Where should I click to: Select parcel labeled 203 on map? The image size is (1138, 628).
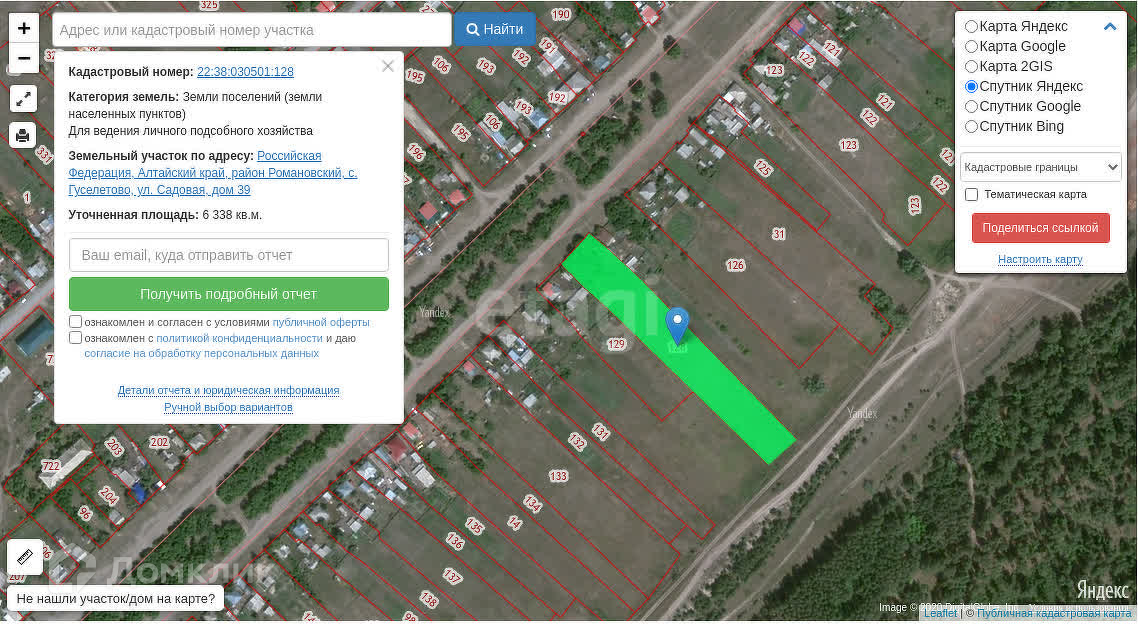click(x=114, y=446)
